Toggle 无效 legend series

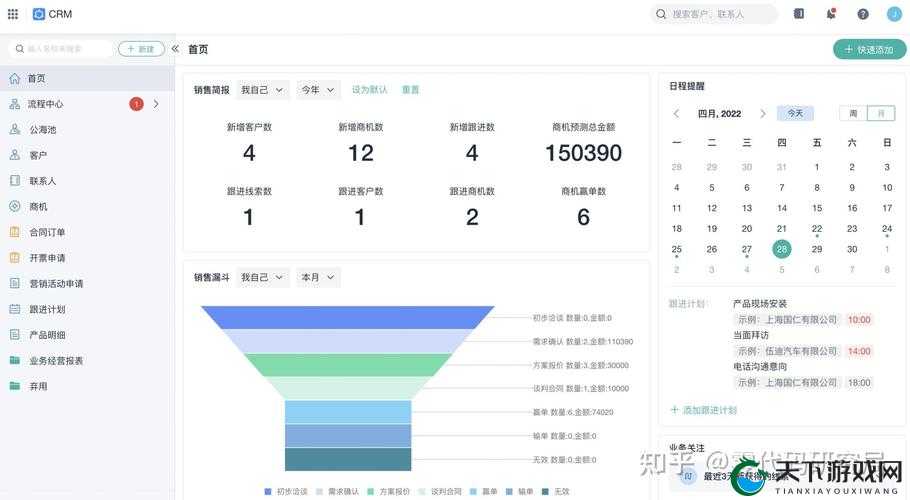(555, 491)
